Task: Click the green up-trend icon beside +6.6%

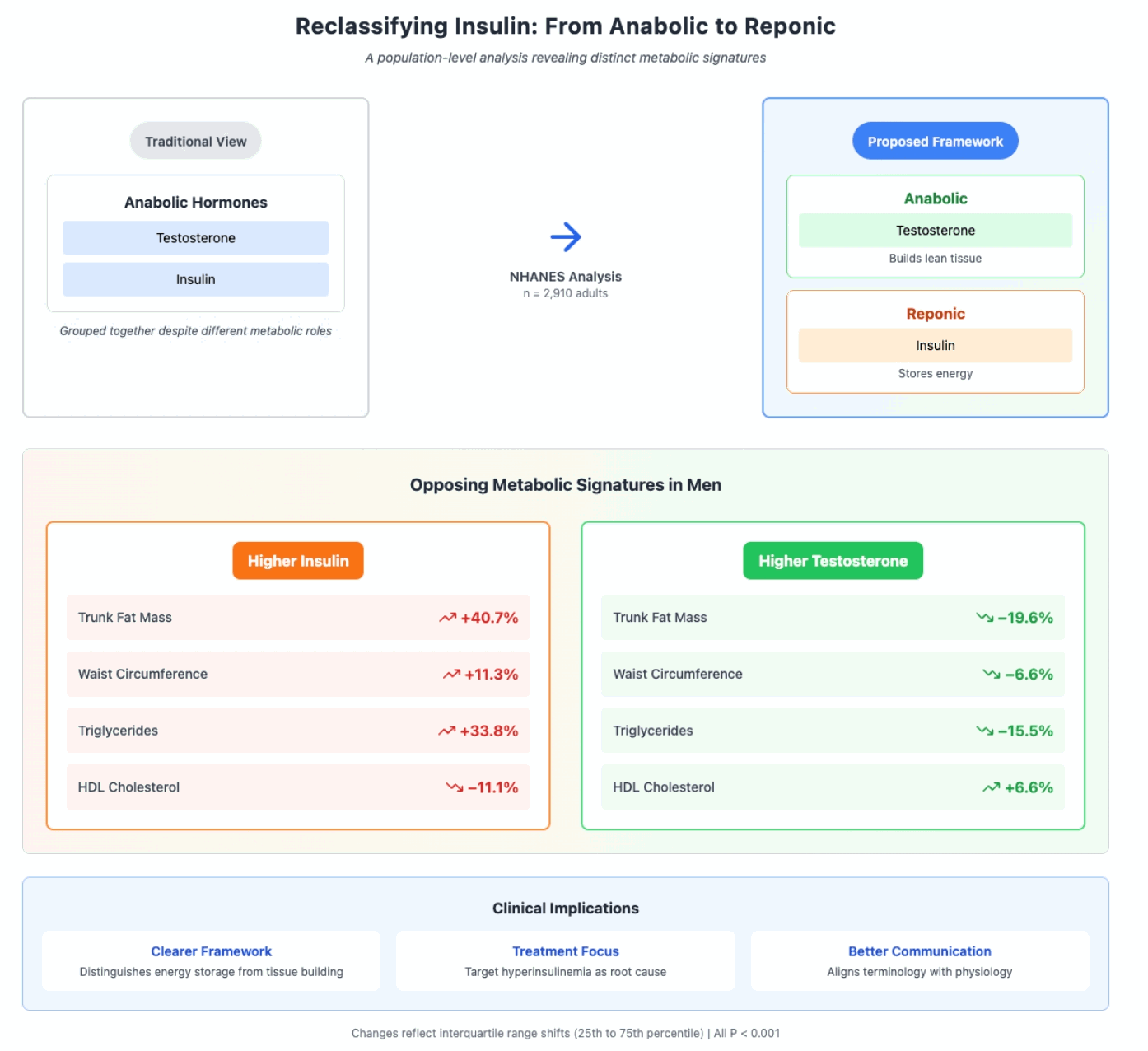Action: coord(992,787)
